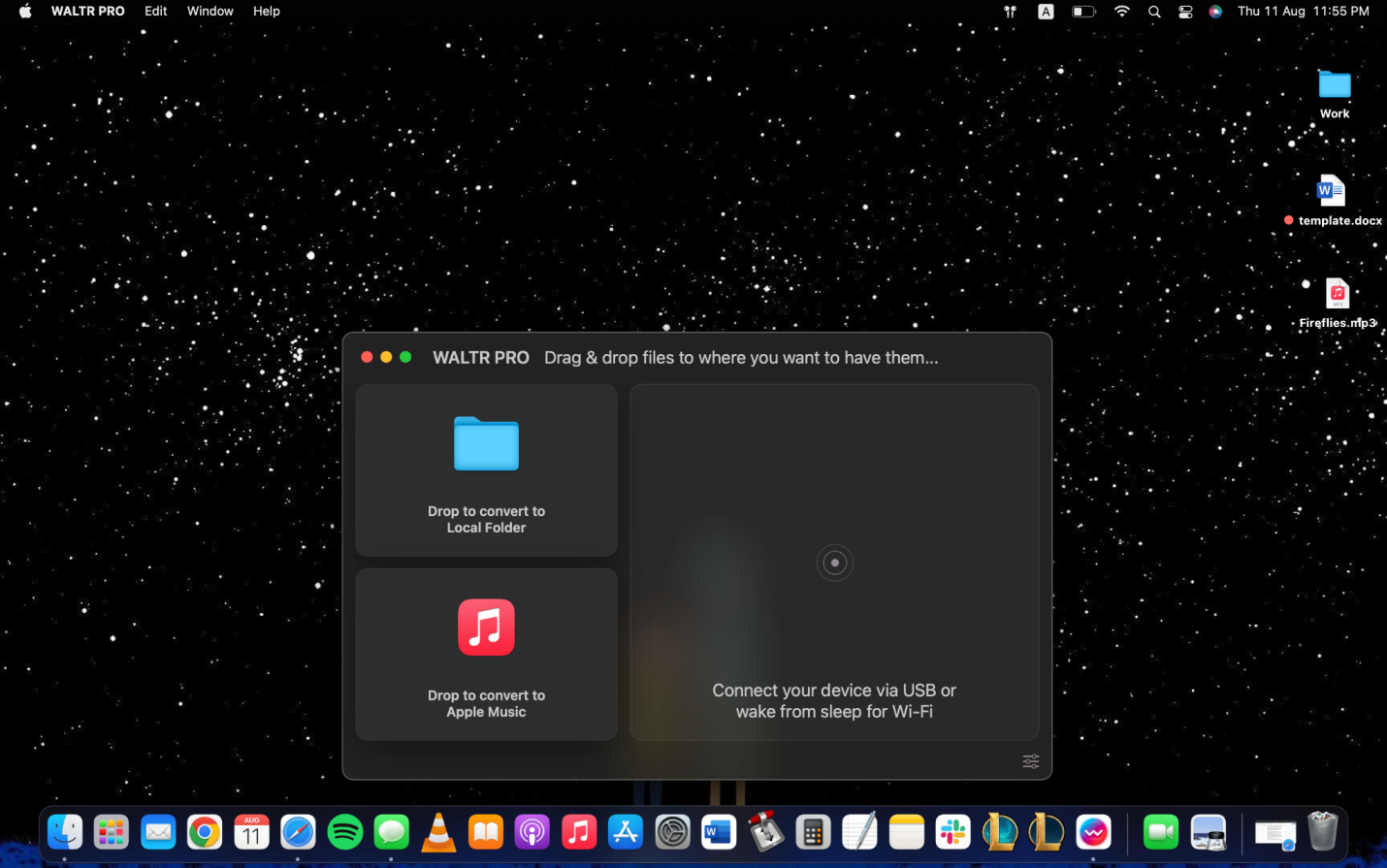Image resolution: width=1387 pixels, height=868 pixels.
Task: Open the document thumbnail beside Trash
Action: click(x=1275, y=834)
